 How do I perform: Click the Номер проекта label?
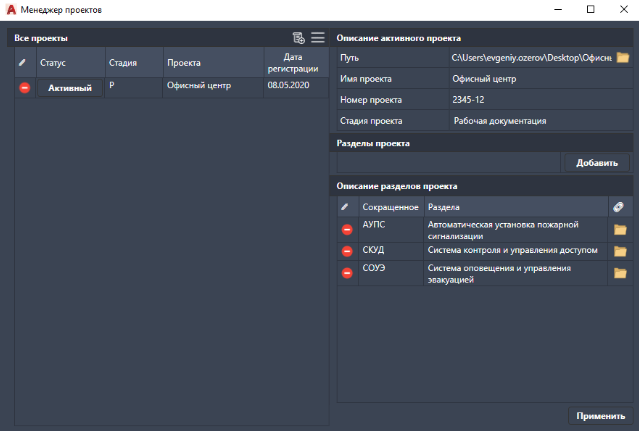[371, 100]
